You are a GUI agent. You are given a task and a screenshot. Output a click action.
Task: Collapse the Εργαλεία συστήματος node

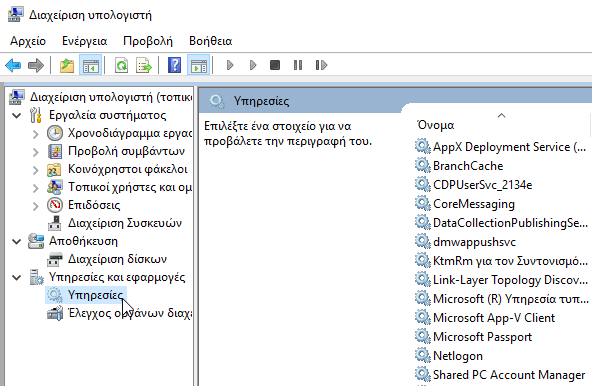point(16,115)
